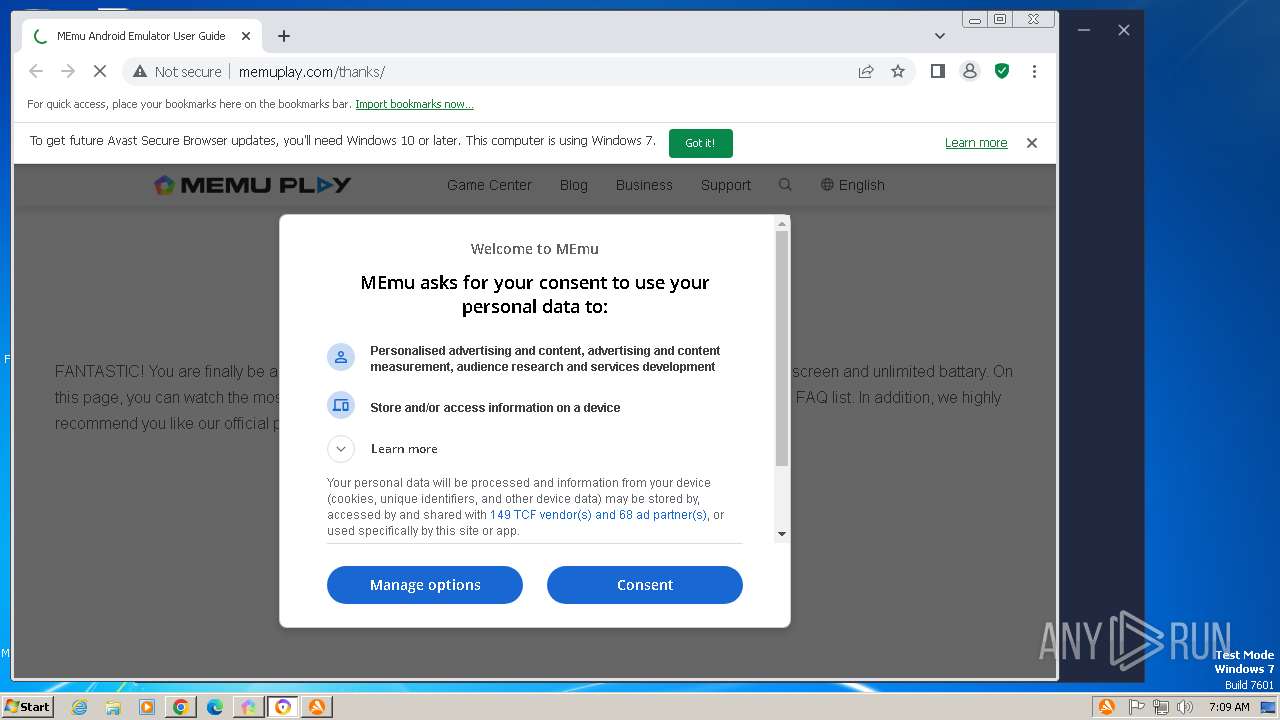Open Windows Explorer folder from taskbar
This screenshot has height=720, width=1280.
(113, 707)
